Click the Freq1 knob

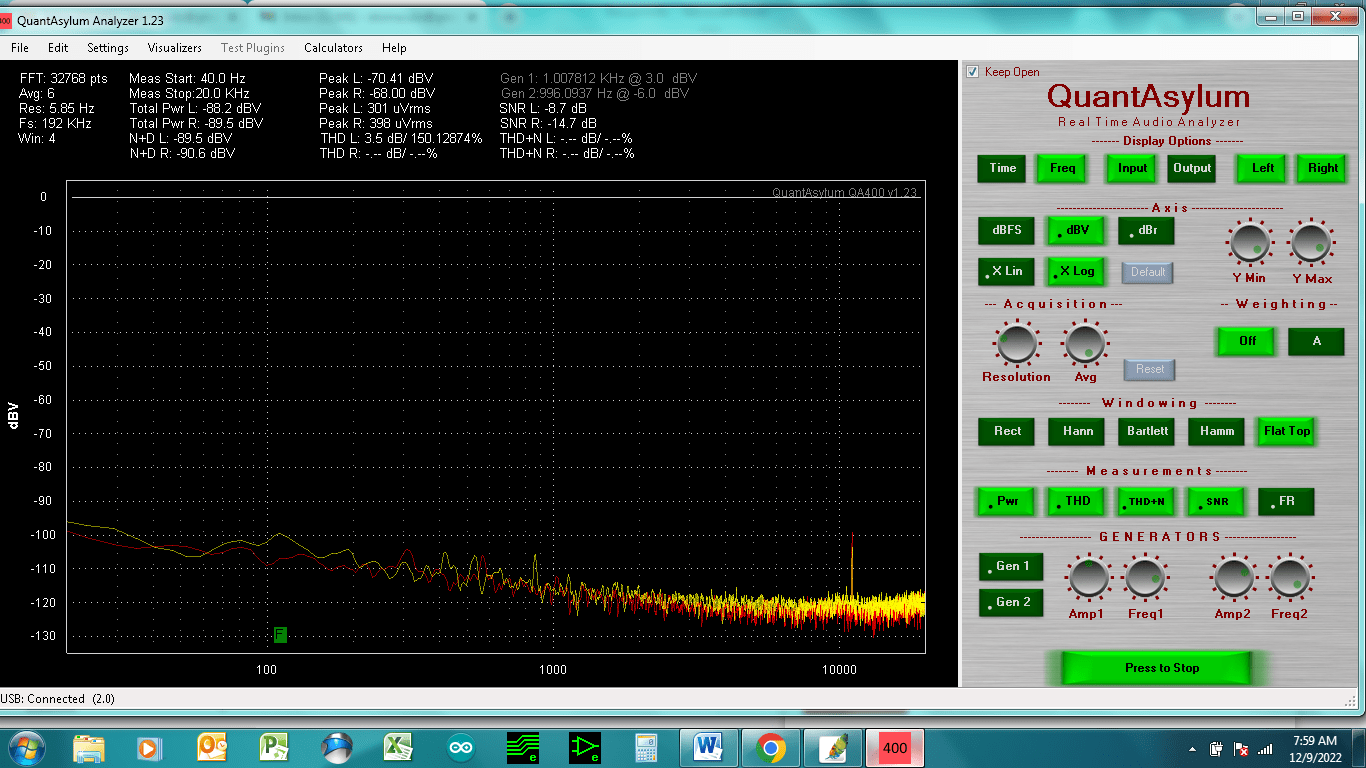coord(1145,577)
